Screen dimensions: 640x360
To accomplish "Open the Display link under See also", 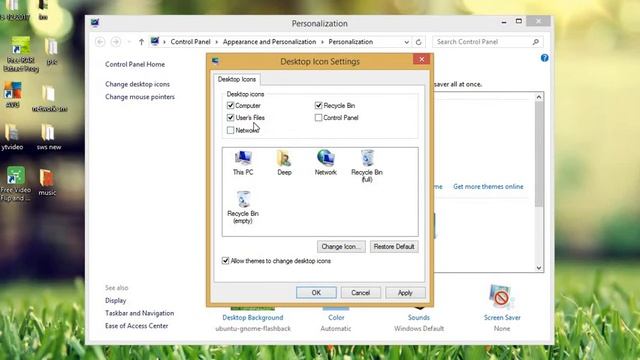I will tap(116, 300).
